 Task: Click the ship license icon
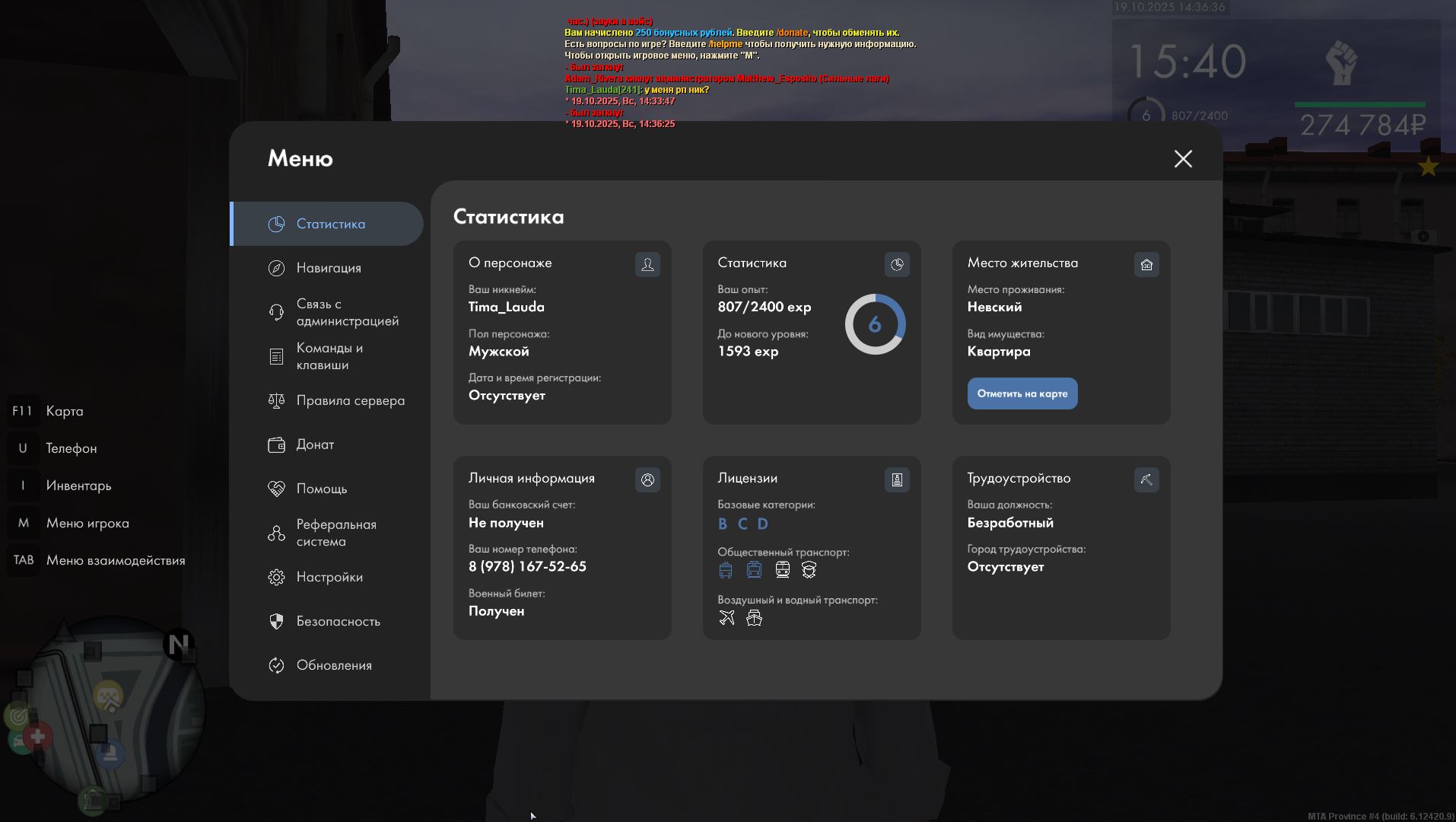coord(754,617)
